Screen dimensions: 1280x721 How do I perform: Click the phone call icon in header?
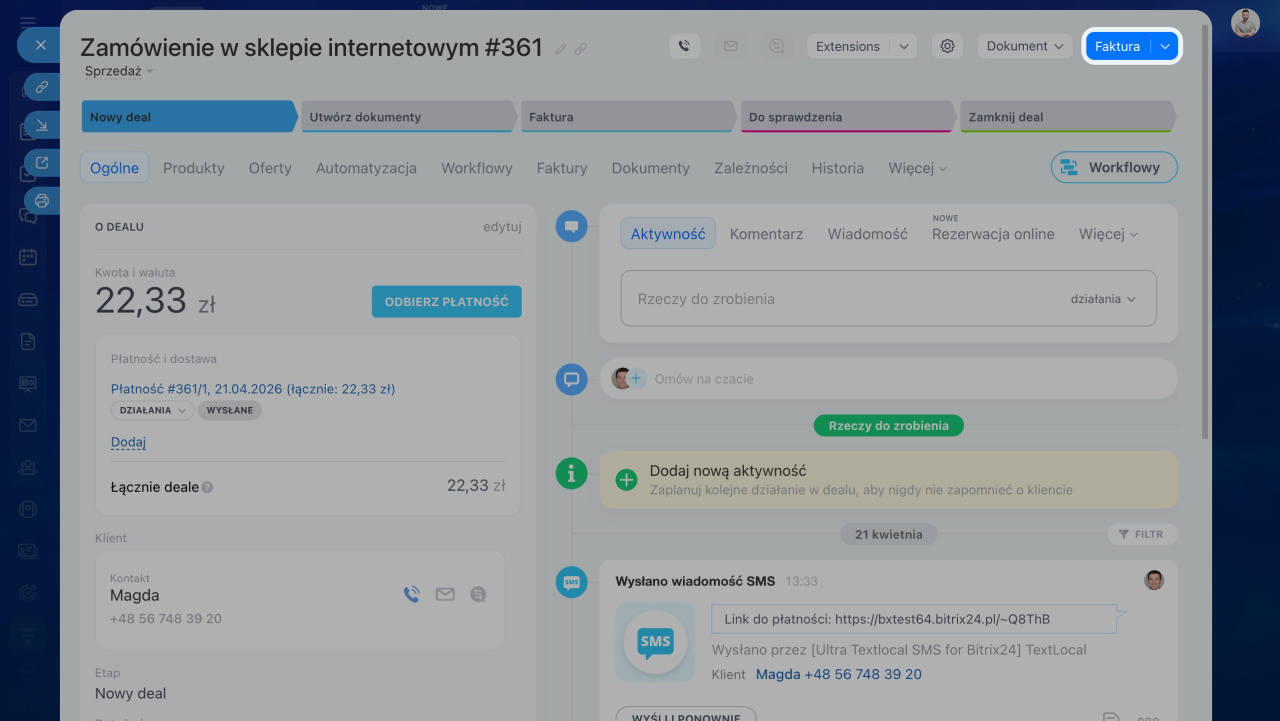pos(684,46)
